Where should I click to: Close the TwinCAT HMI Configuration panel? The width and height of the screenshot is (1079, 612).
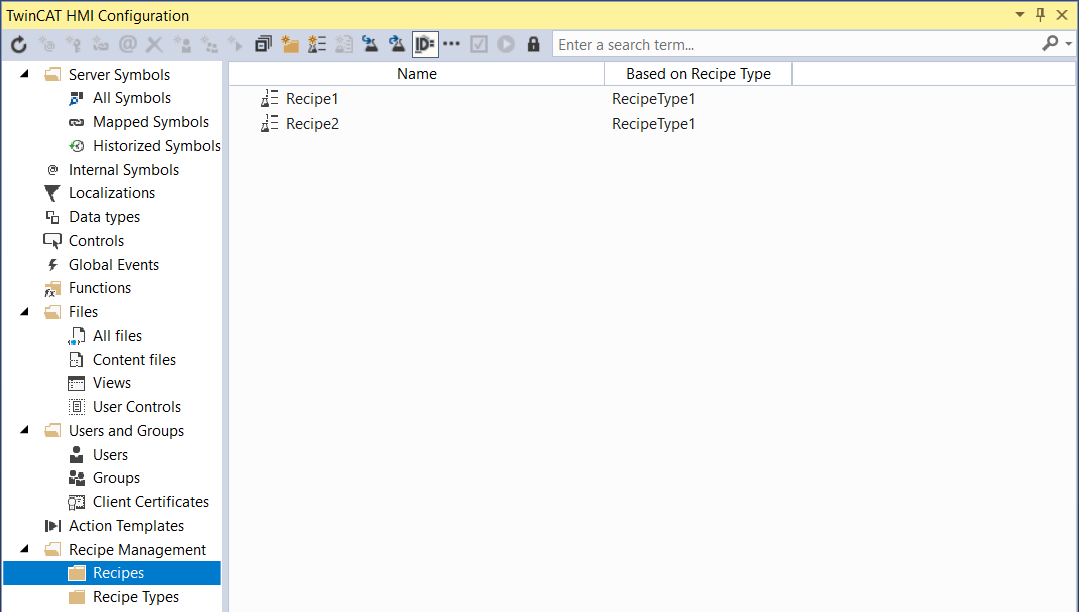click(1062, 14)
